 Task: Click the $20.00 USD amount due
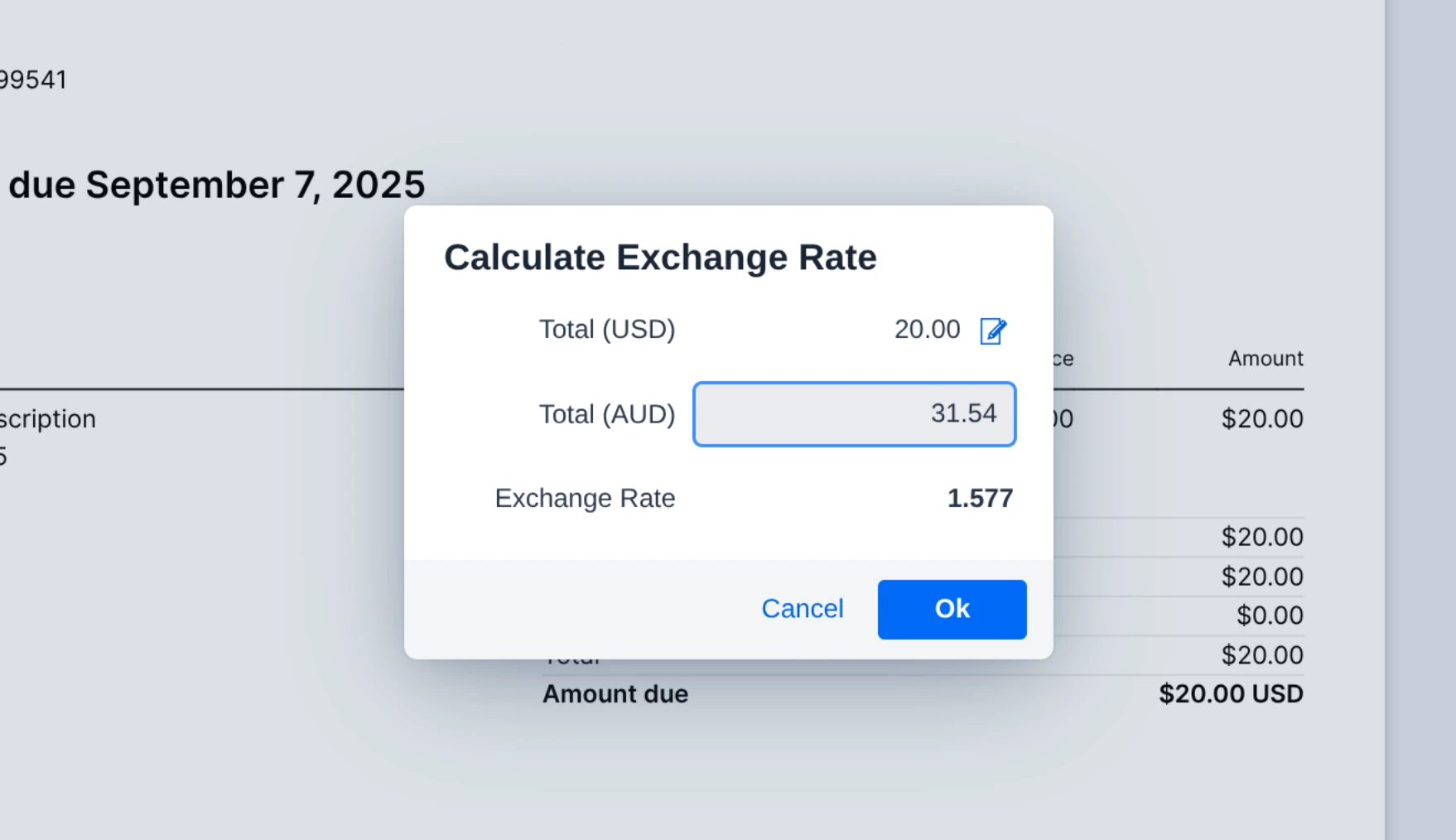point(1231,694)
